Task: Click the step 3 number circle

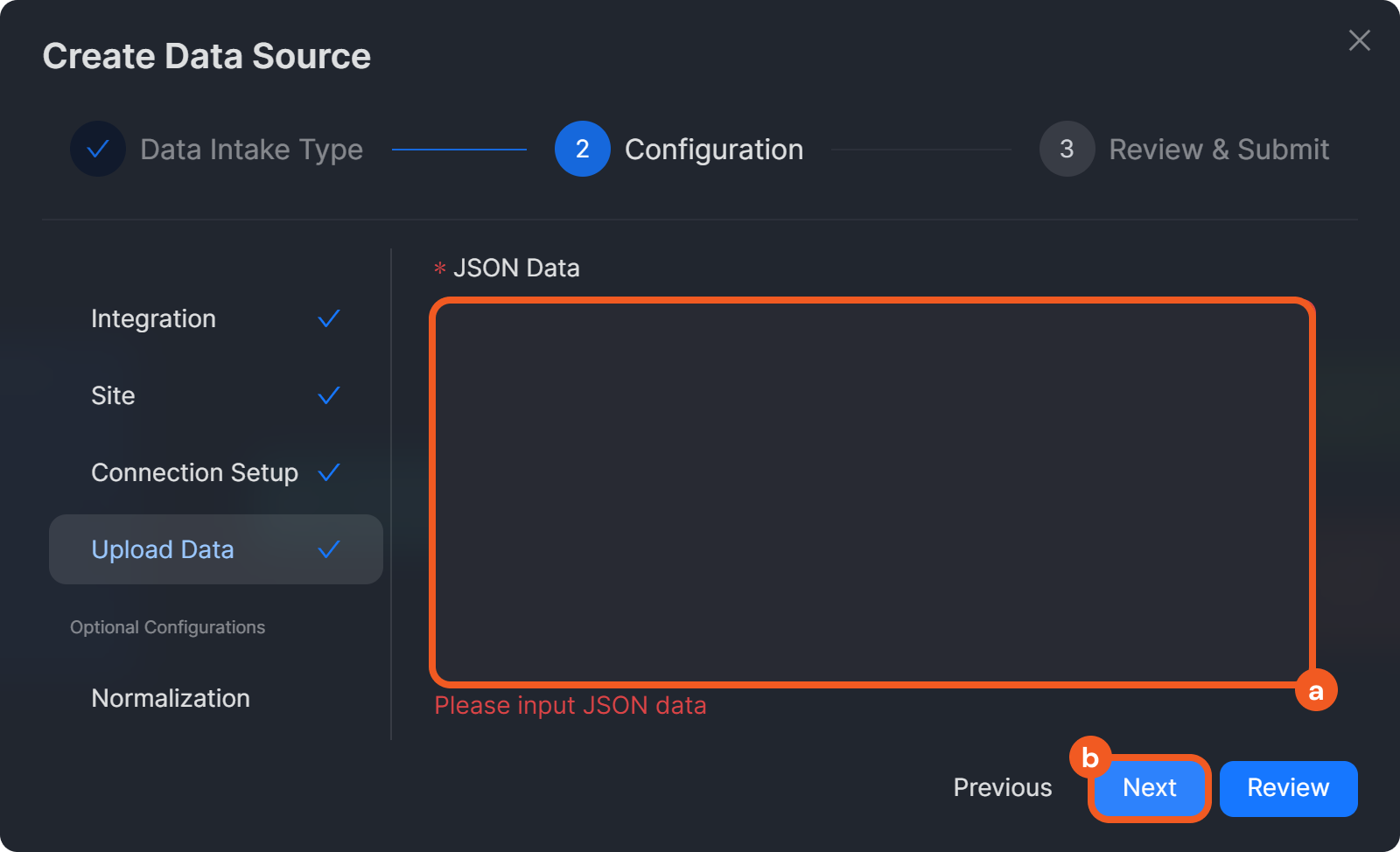Action: tap(1067, 149)
